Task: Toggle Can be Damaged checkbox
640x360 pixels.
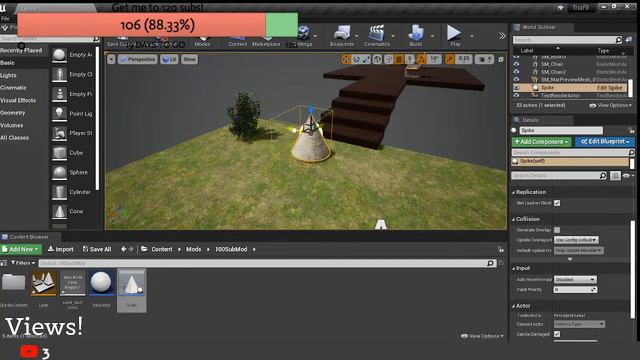Action: 557,334
